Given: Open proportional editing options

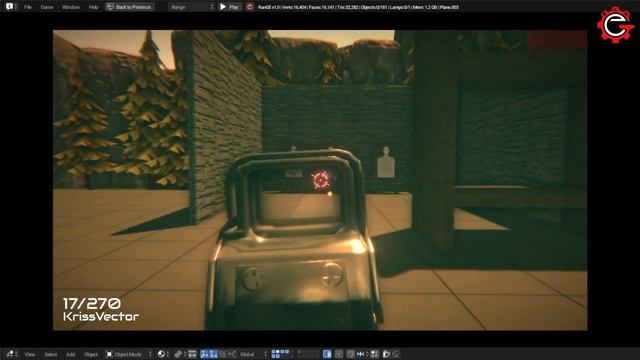Looking at the screenshot, I should (x=339, y=354).
